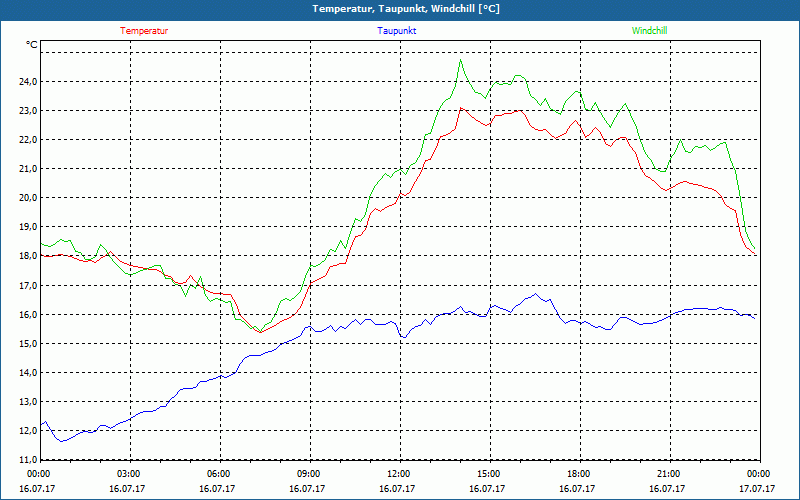Click the 19,0 y-axis value
The image size is (800, 500).
[x=28, y=227]
